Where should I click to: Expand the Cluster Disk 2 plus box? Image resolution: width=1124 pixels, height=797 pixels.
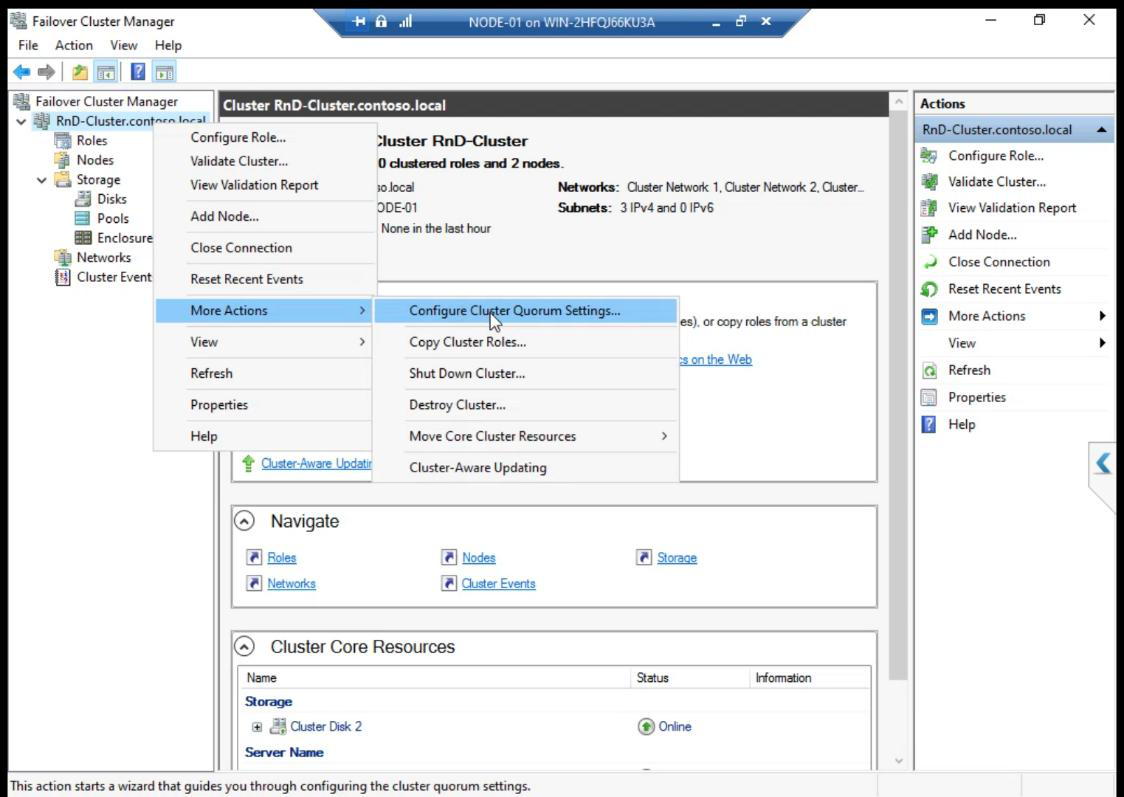[x=257, y=727]
